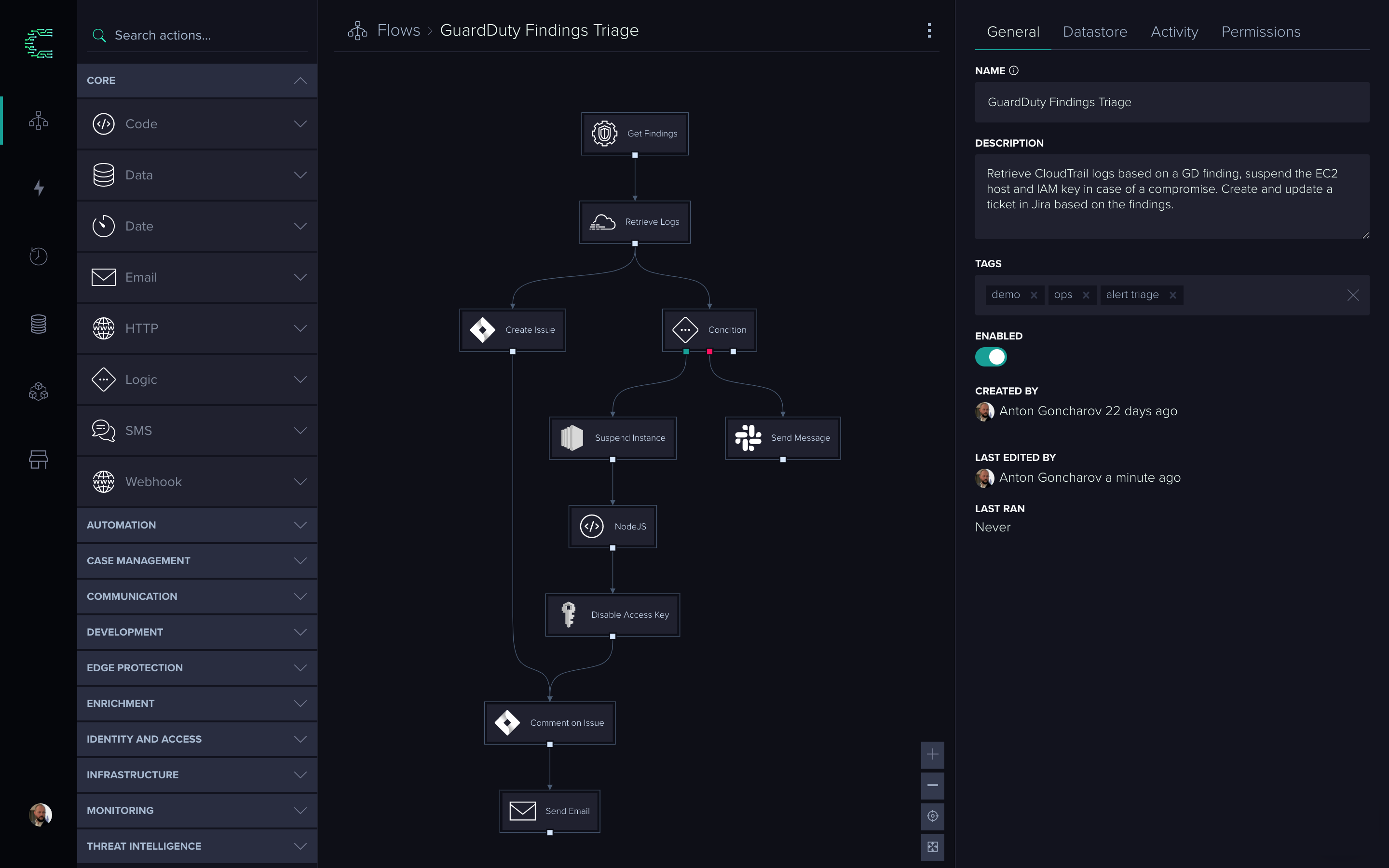Remove the demo tag

[x=1034, y=295]
